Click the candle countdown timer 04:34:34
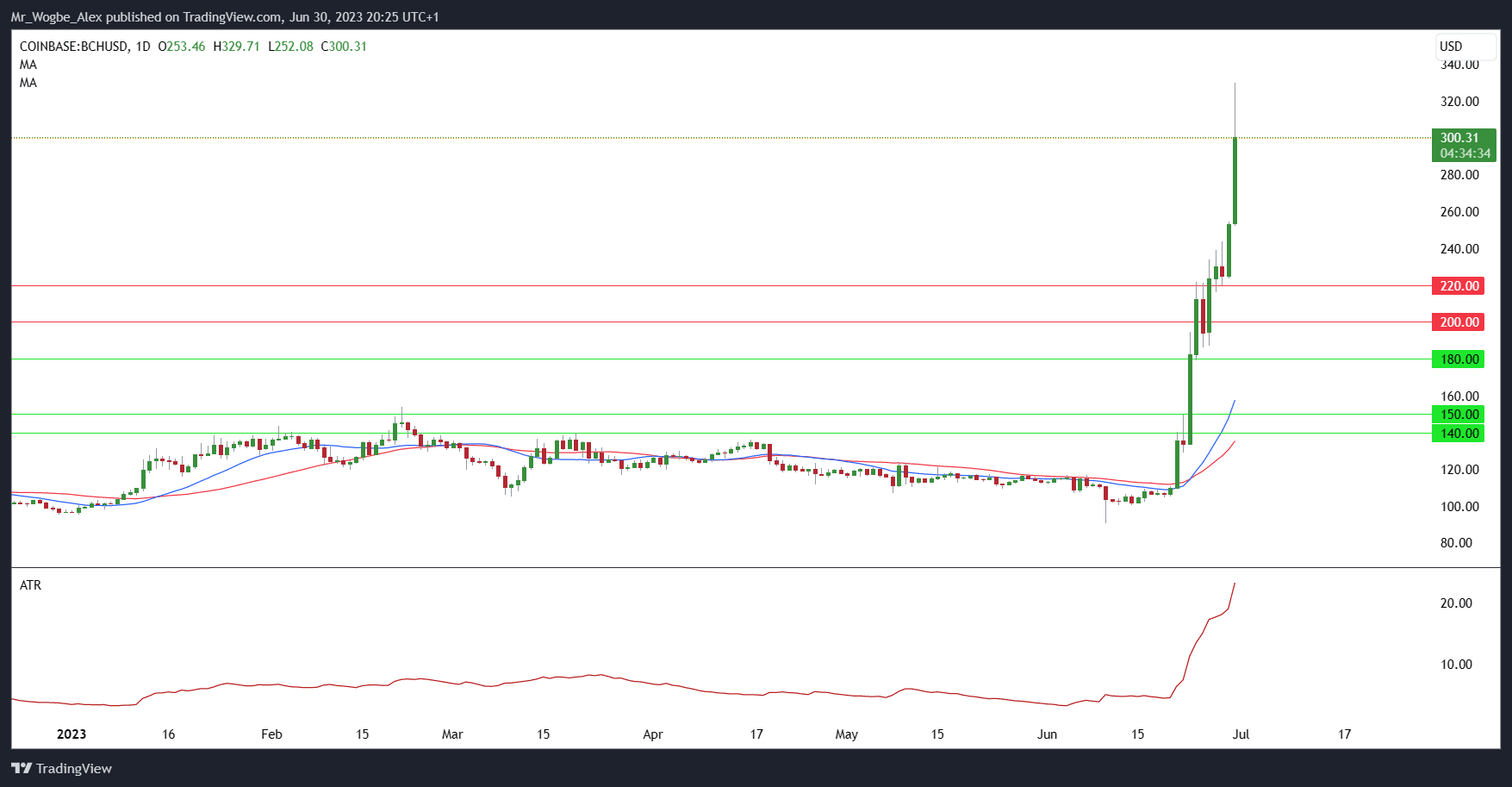The height and width of the screenshot is (787, 1512). click(1465, 153)
